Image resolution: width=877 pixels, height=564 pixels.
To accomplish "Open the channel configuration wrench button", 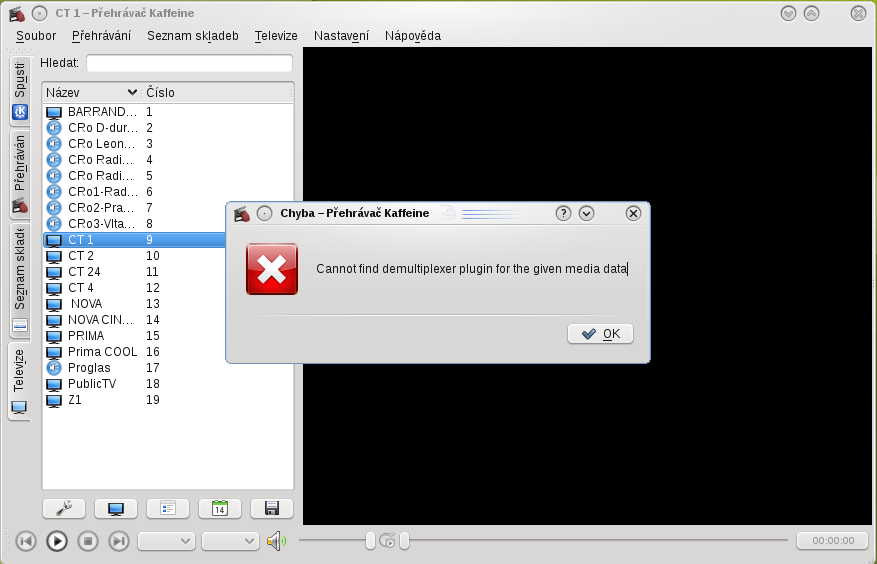I will click(64, 509).
